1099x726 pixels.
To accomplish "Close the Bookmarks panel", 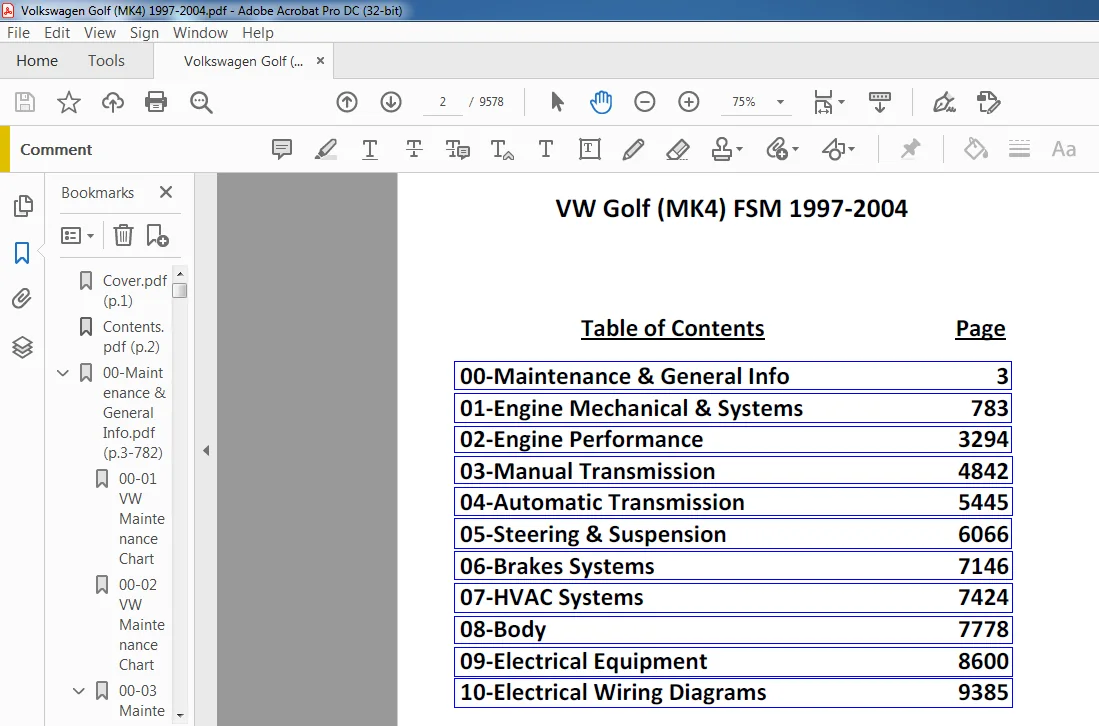I will point(166,192).
